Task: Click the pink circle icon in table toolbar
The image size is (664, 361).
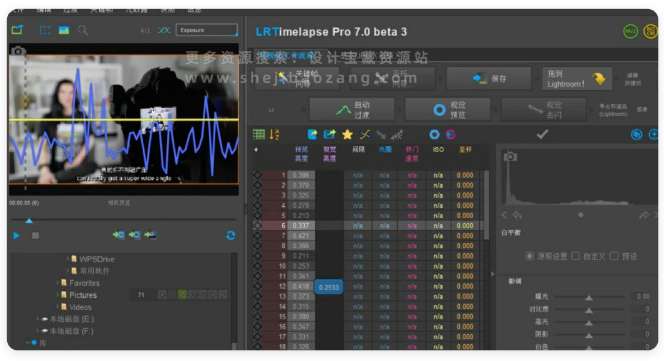Action: click(x=451, y=135)
